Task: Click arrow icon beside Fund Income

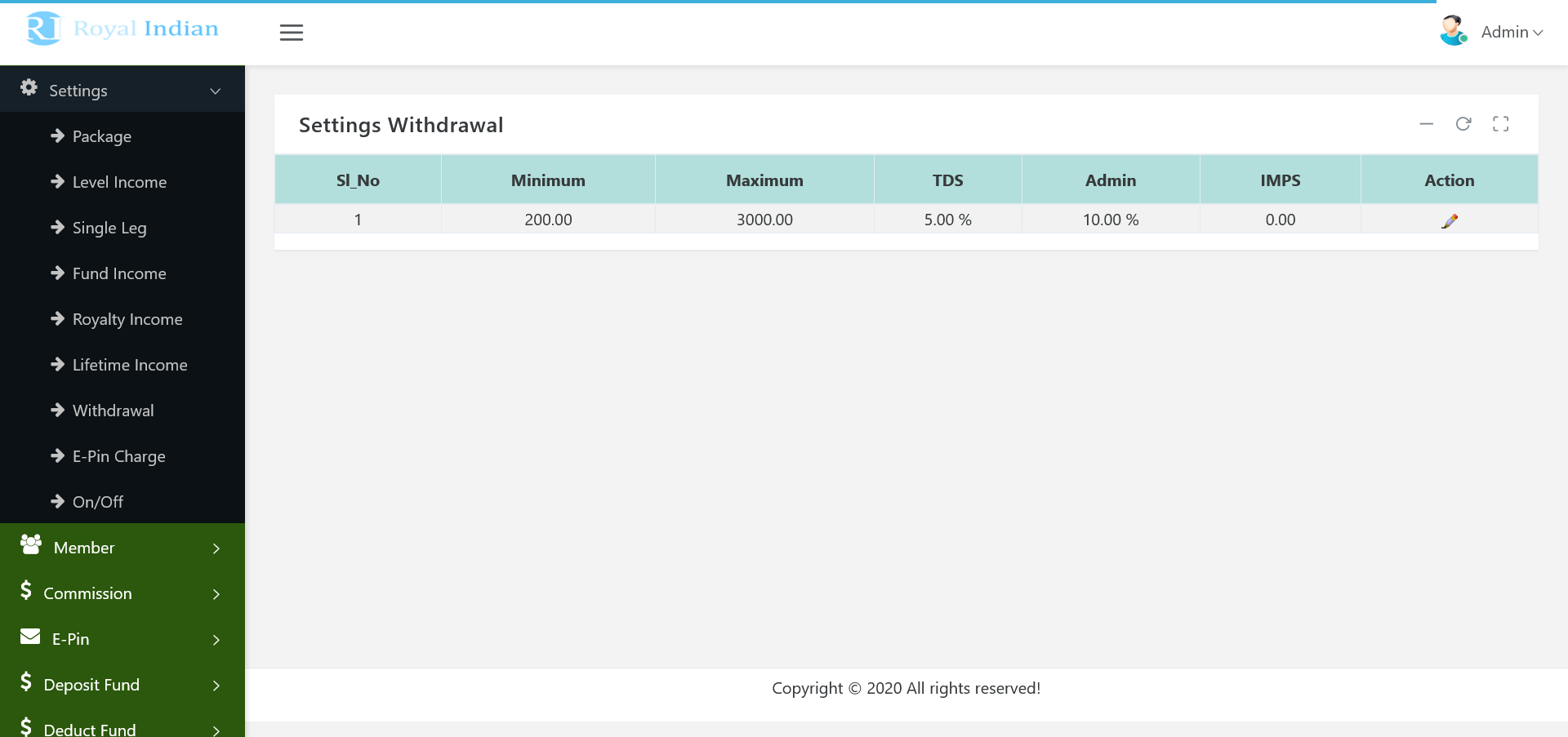Action: [x=57, y=273]
